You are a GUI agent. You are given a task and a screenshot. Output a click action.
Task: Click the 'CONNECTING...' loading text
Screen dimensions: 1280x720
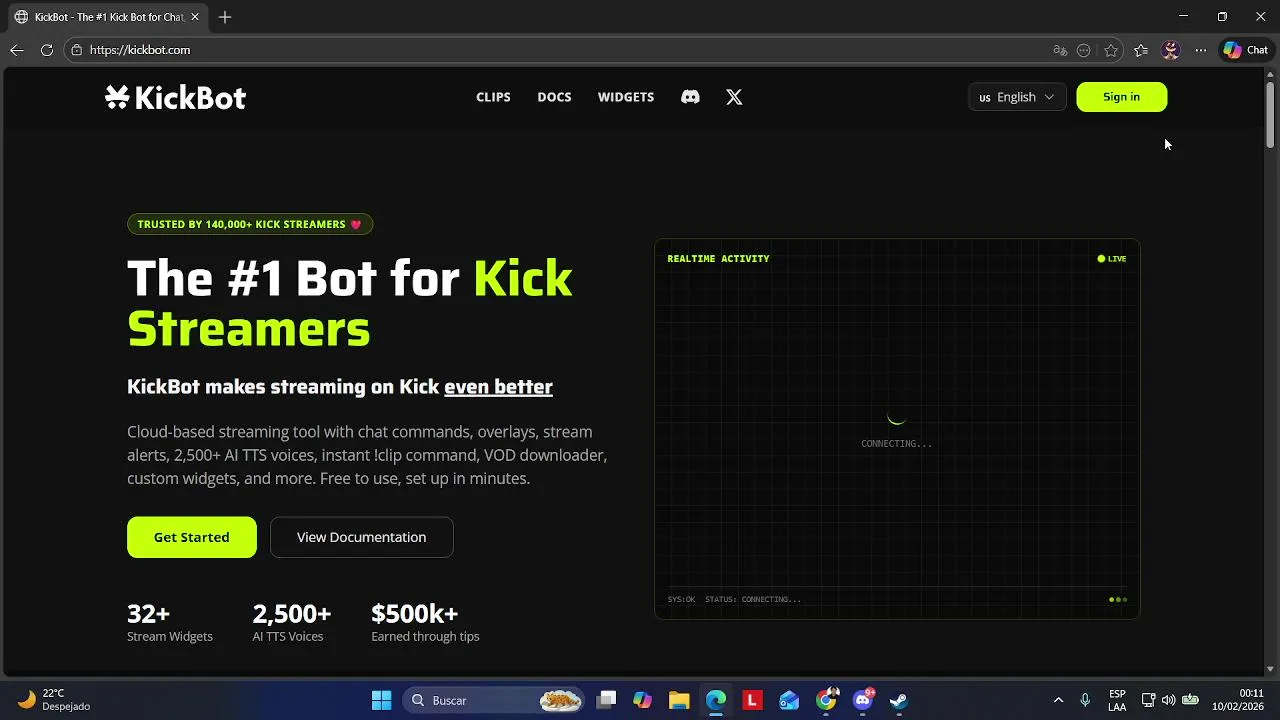(x=896, y=444)
